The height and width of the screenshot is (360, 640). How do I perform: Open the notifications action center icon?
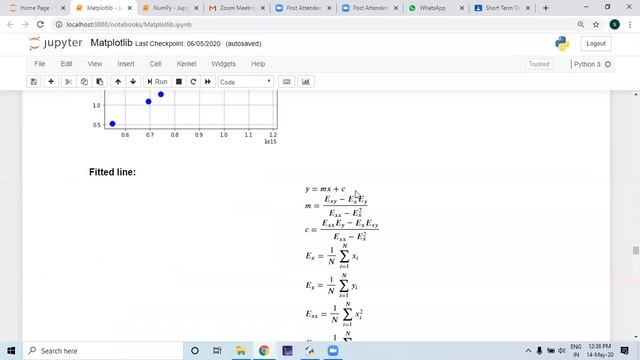click(x=624, y=351)
